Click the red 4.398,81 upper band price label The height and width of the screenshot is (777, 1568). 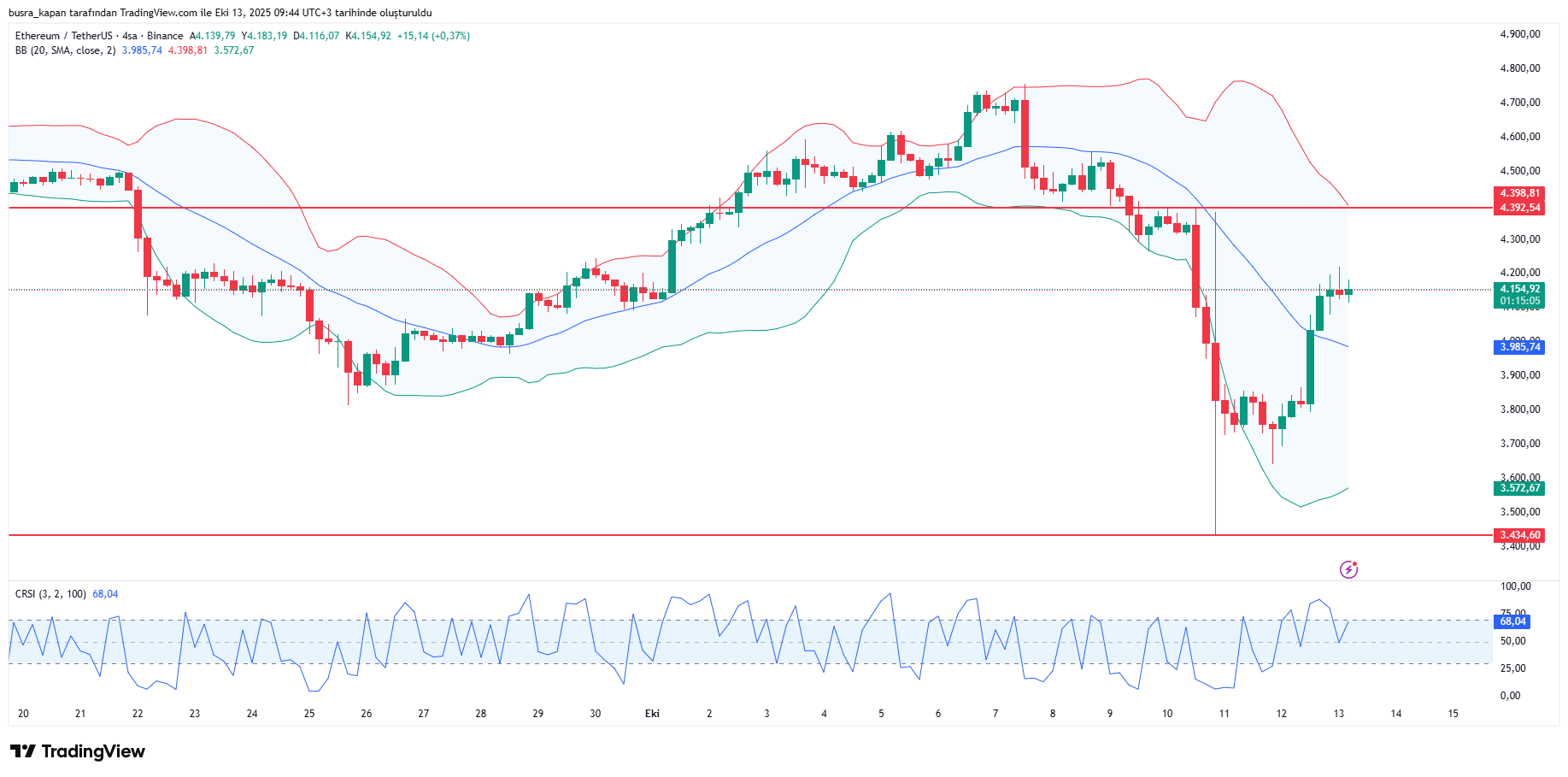click(x=1520, y=193)
